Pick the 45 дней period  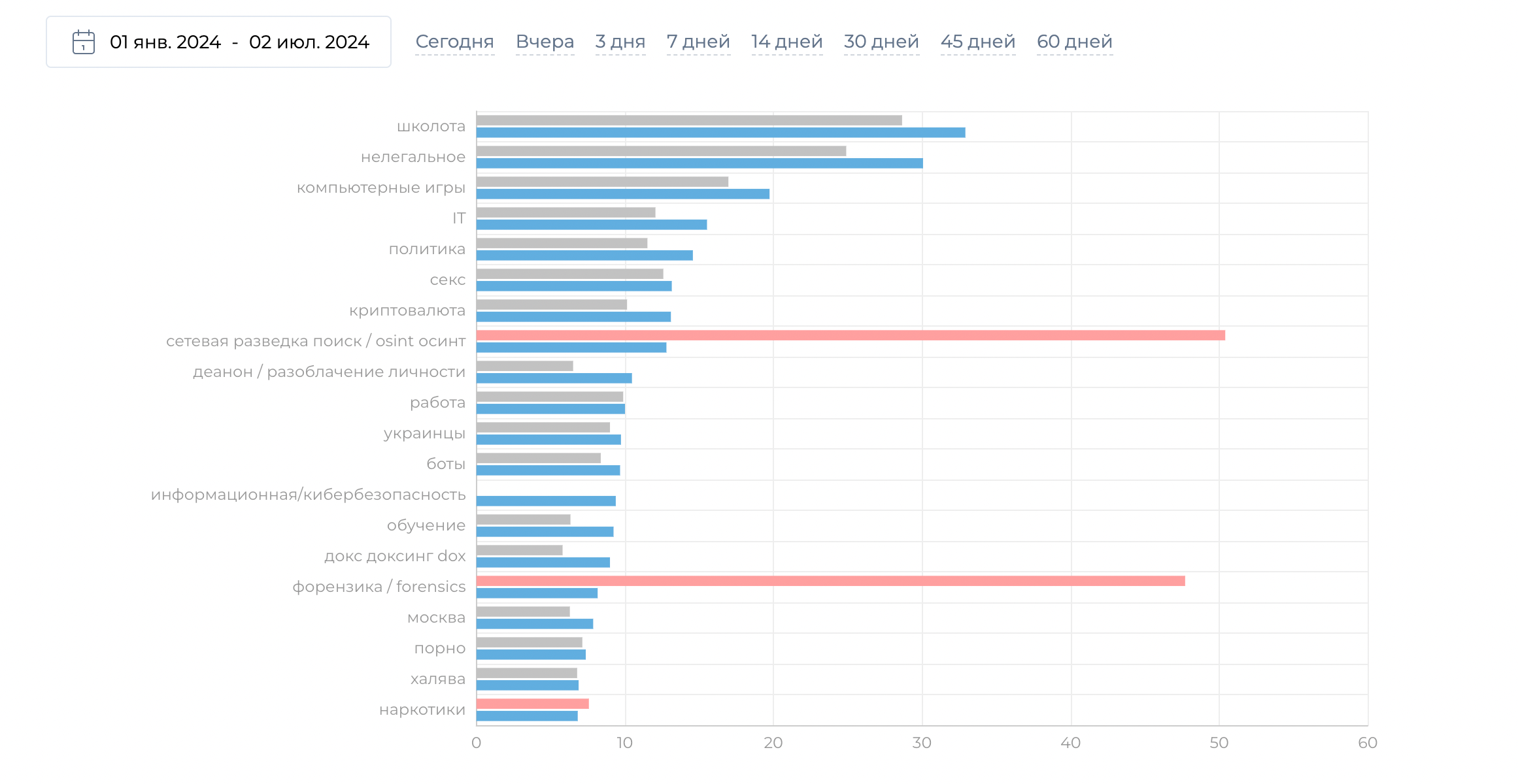click(x=978, y=42)
